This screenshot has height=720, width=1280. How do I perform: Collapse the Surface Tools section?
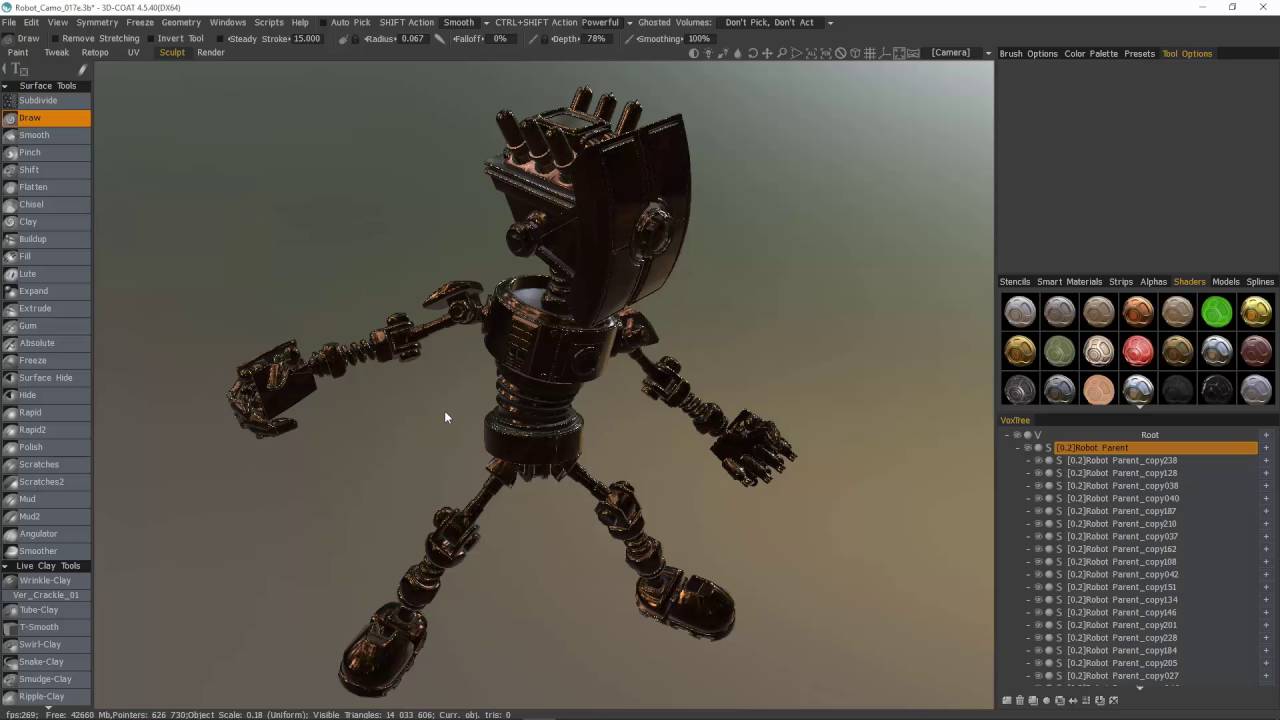click(x=5, y=86)
